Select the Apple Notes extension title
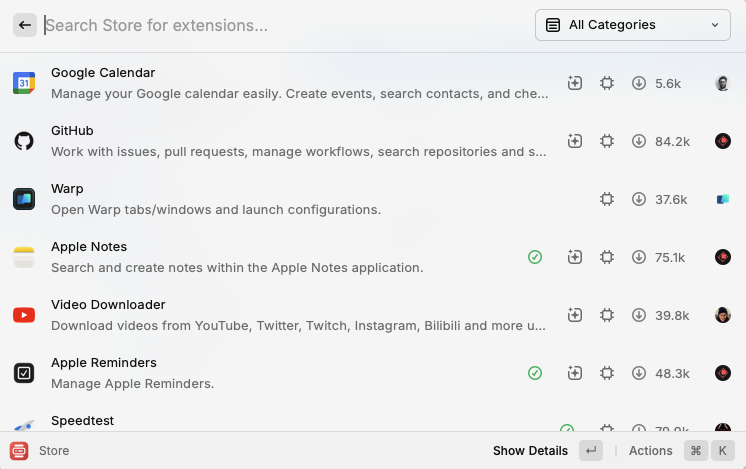 pos(89,247)
